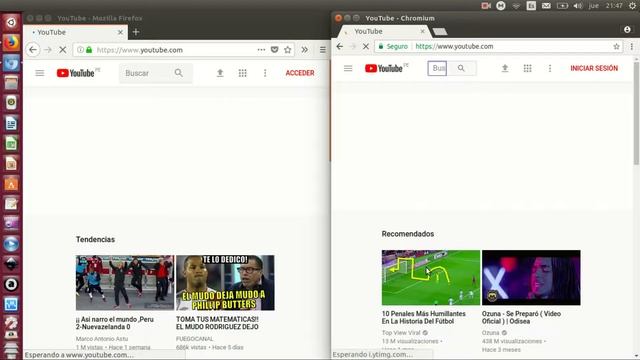Click Chromium page vertical scrollbar
Viewport: 640px width, 360px height.
click(x=636, y=114)
